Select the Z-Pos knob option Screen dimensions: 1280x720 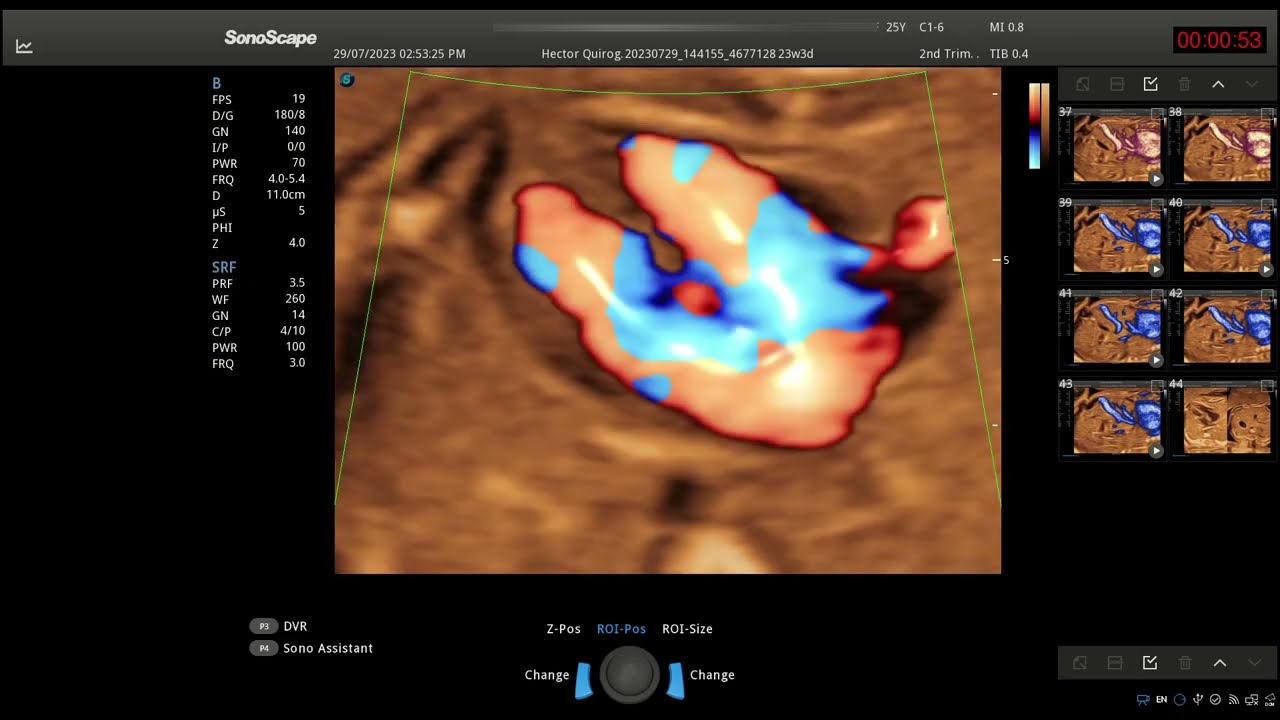(x=563, y=629)
